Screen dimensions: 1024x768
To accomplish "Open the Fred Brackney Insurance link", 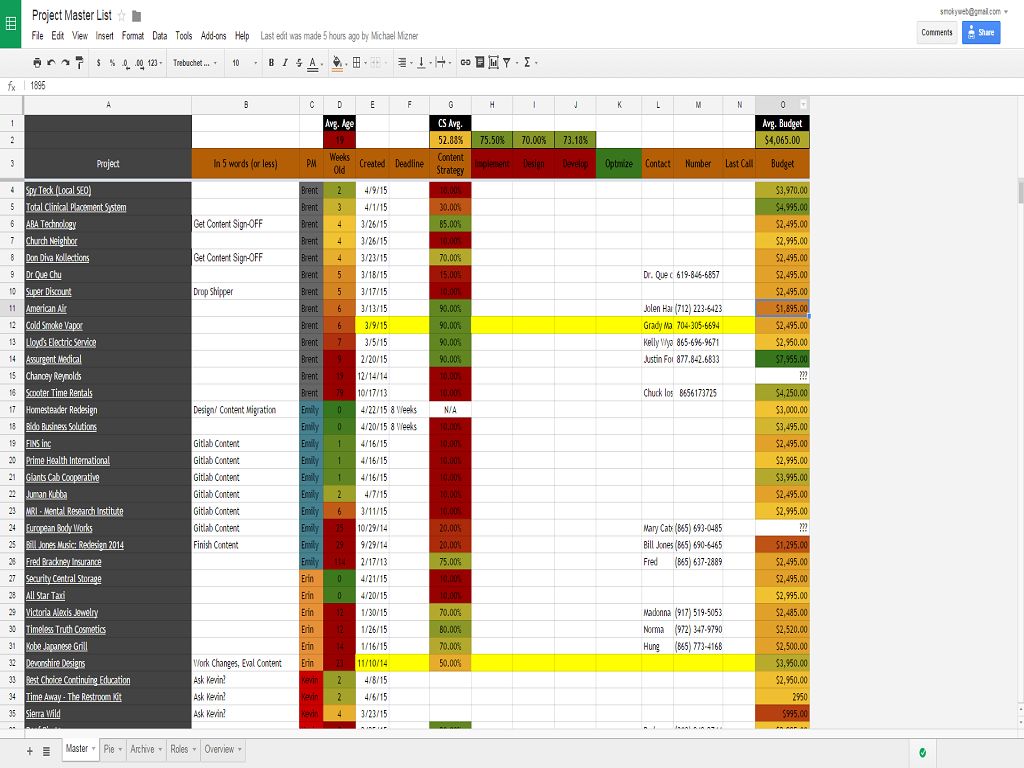I will (63, 562).
